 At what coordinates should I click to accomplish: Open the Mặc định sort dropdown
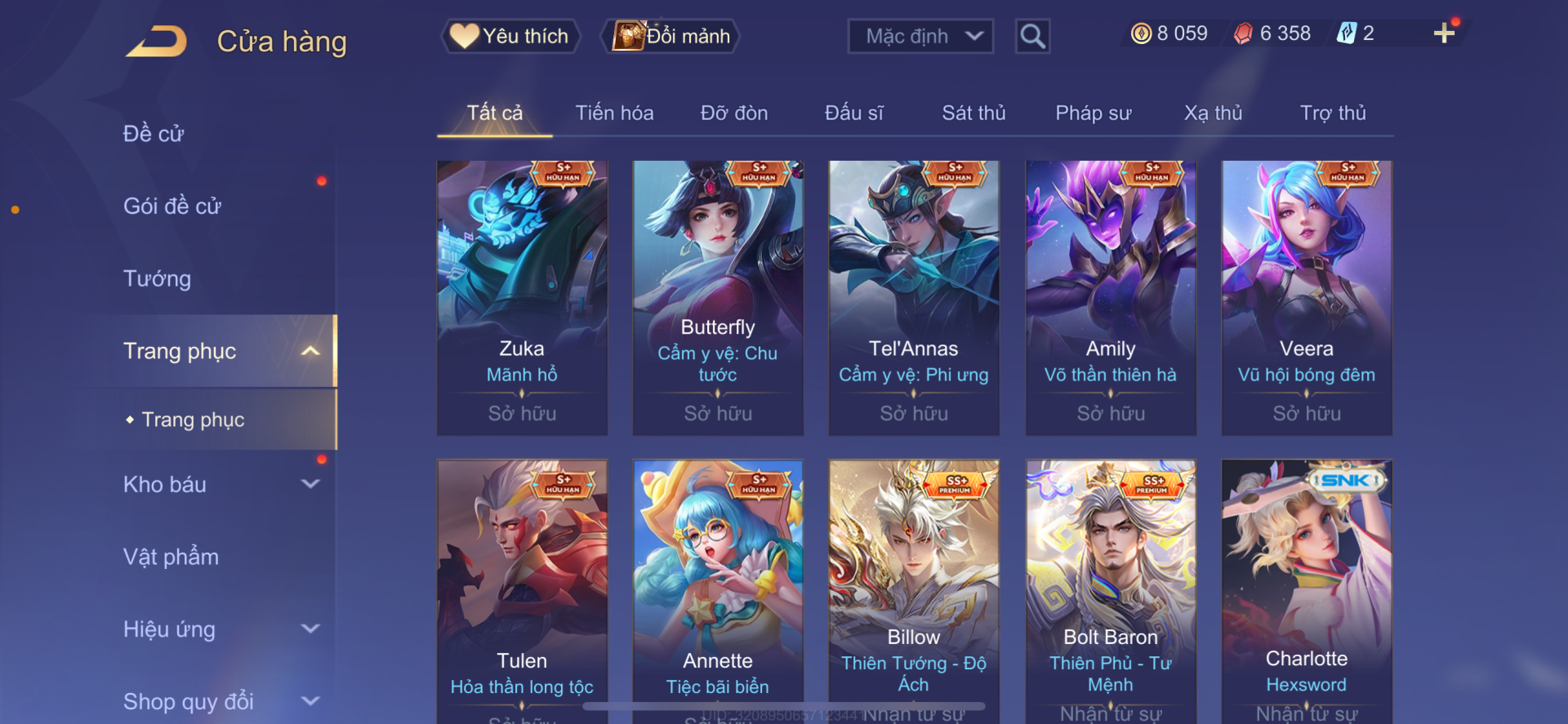click(920, 36)
